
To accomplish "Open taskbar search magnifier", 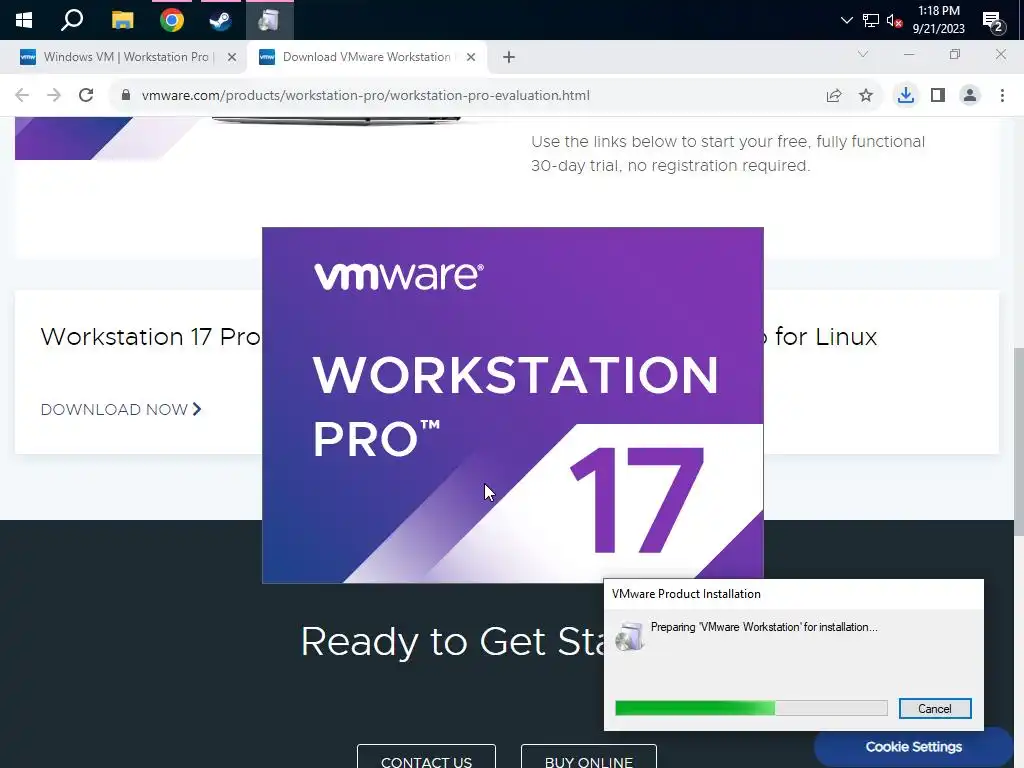I will click(72, 20).
